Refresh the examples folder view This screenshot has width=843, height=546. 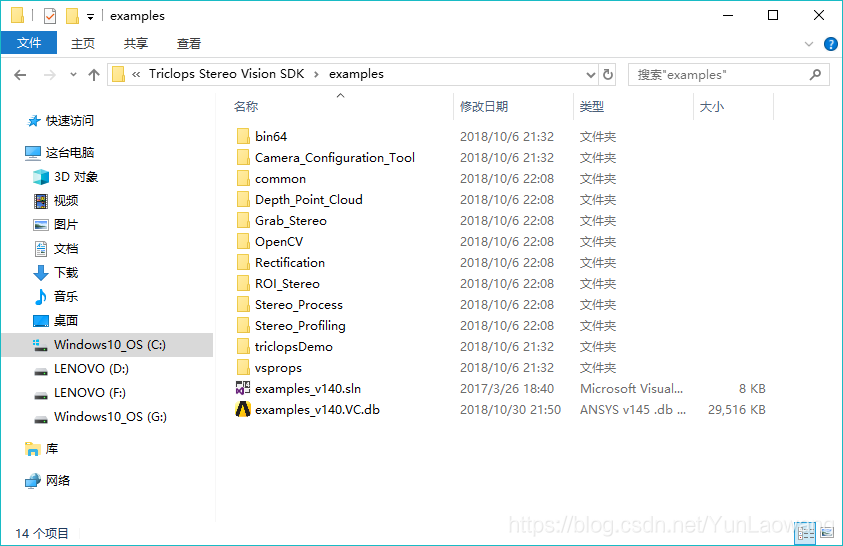pos(608,74)
